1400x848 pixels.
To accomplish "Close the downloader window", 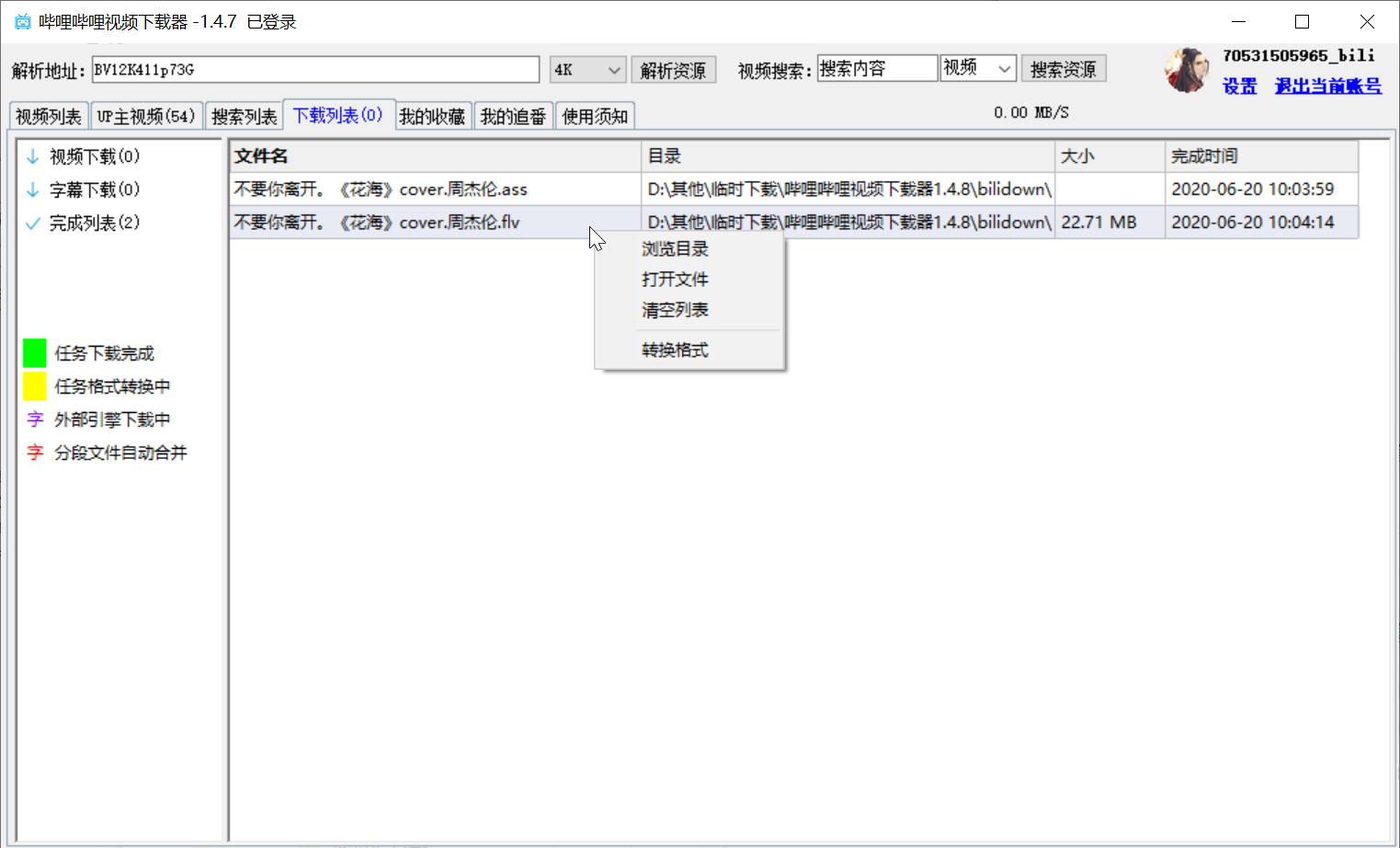I will click(1367, 21).
